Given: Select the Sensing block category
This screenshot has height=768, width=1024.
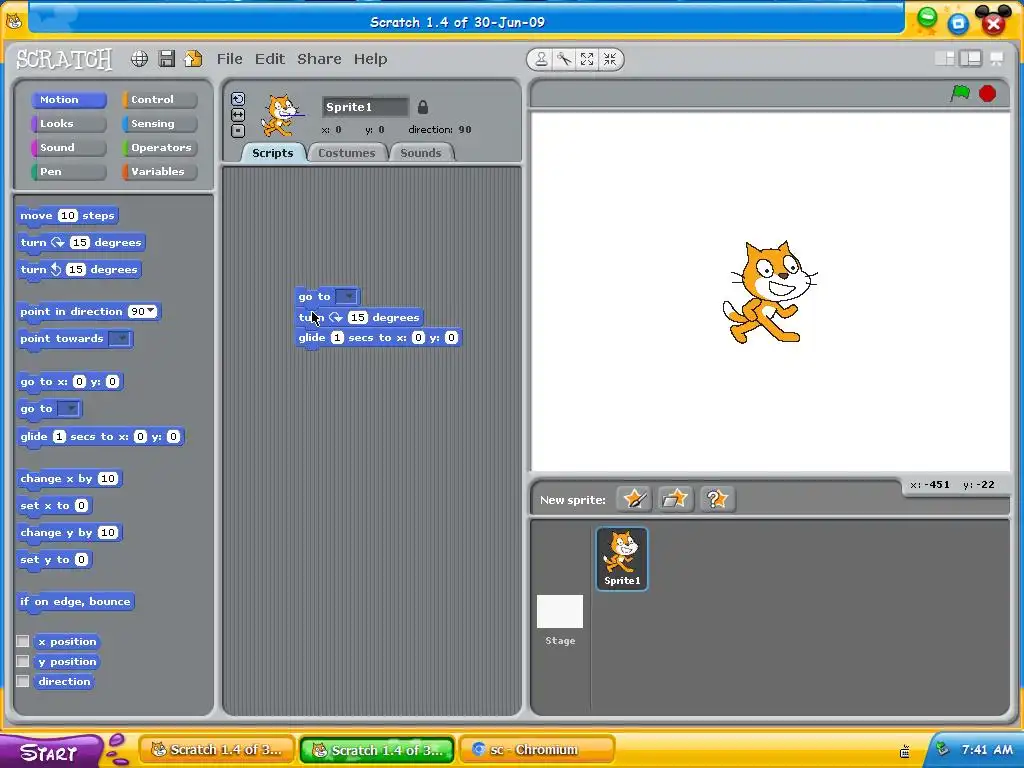Looking at the screenshot, I should [159, 123].
